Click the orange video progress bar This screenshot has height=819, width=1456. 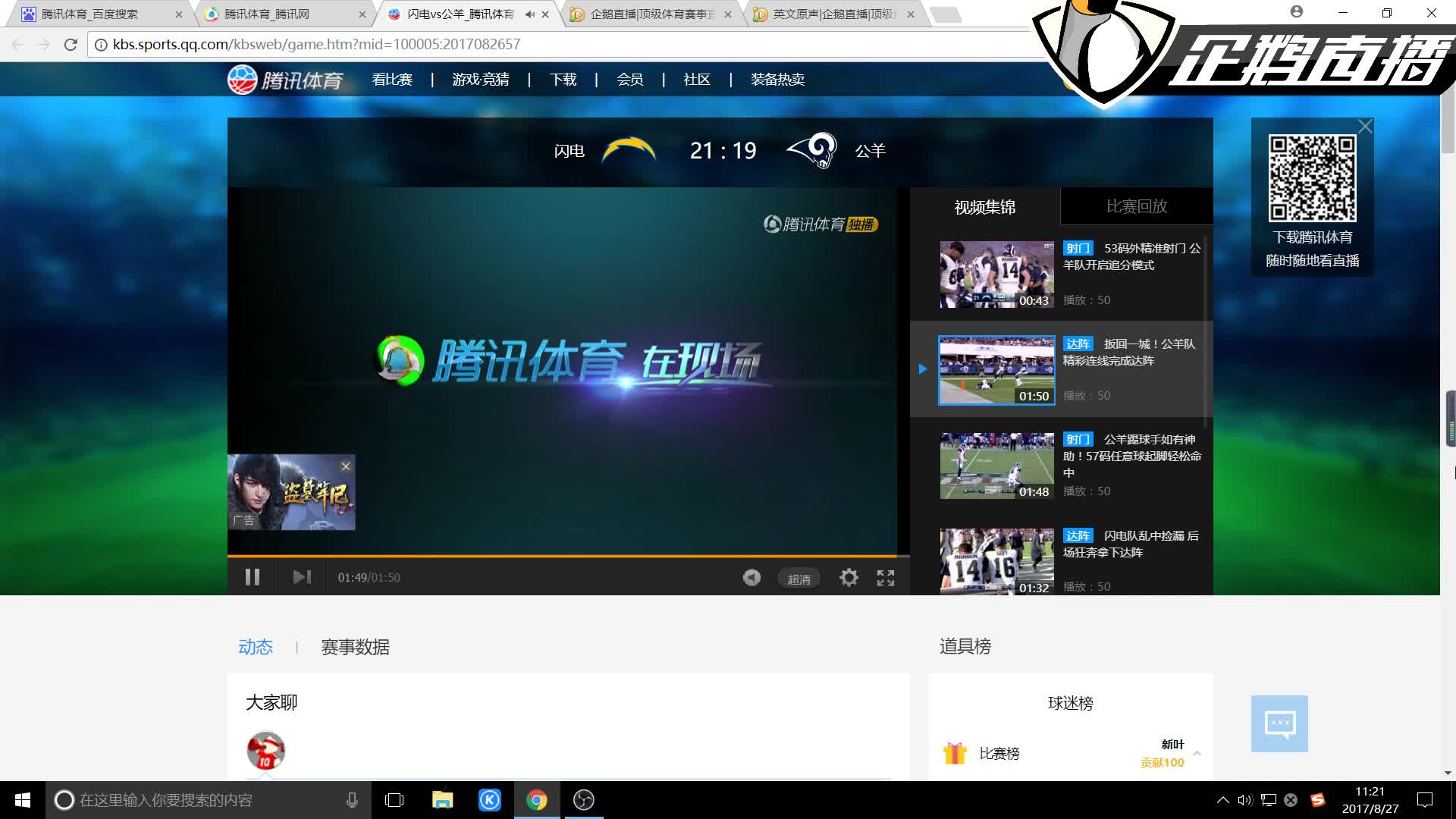562,556
